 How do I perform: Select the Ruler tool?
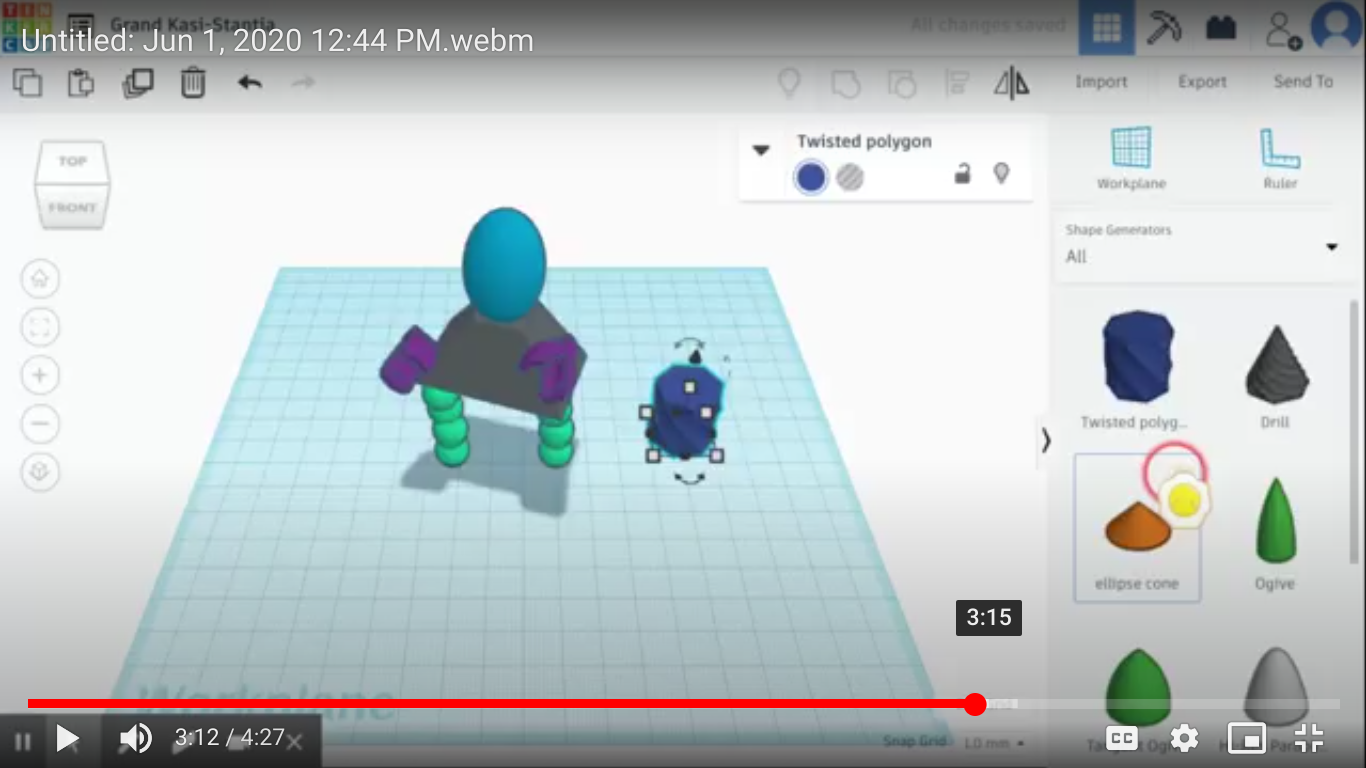(1280, 158)
